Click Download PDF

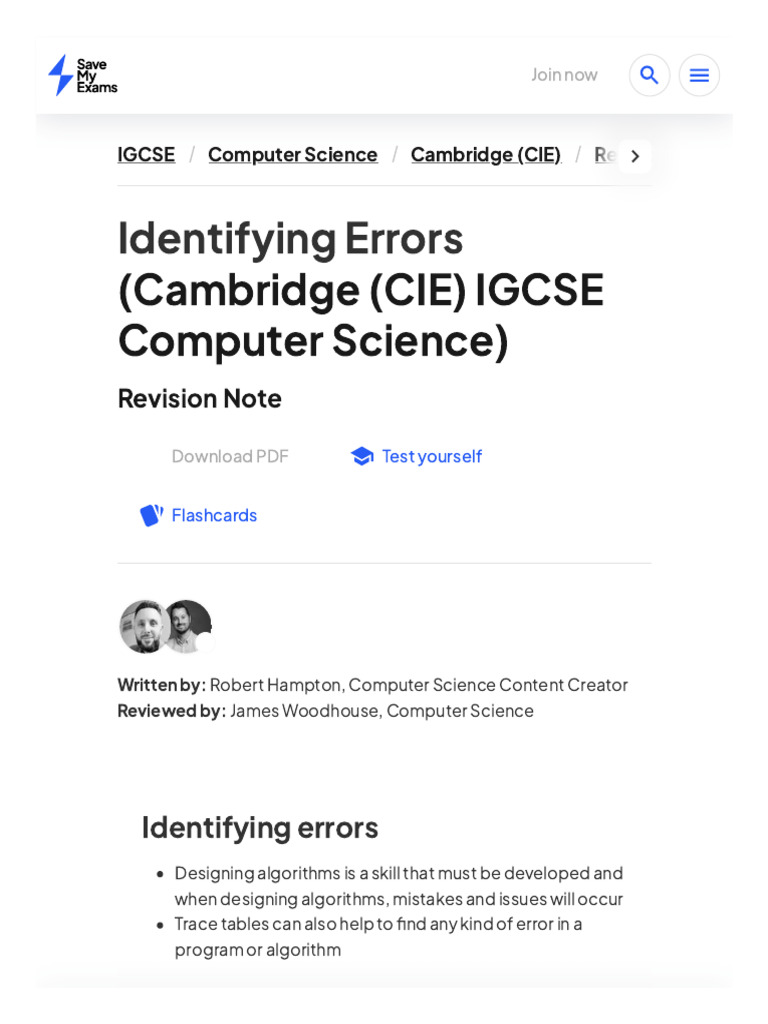pos(229,456)
